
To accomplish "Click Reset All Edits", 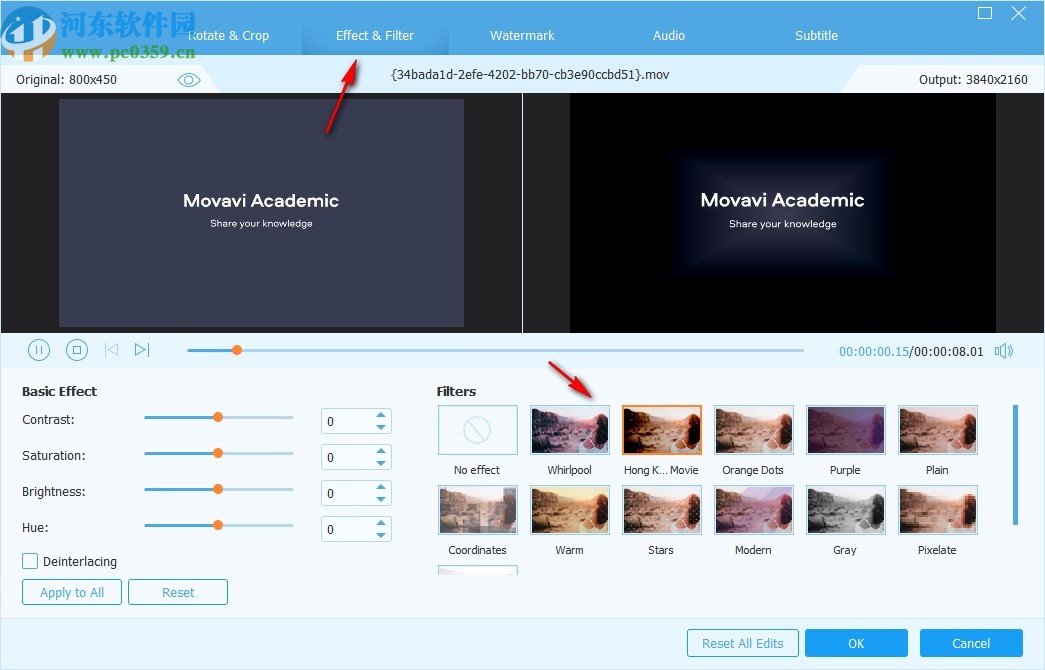I will click(742, 643).
